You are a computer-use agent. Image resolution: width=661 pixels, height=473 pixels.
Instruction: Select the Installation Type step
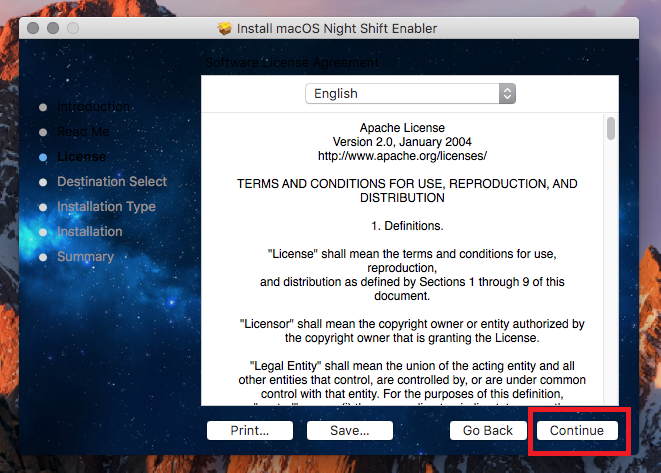click(106, 207)
